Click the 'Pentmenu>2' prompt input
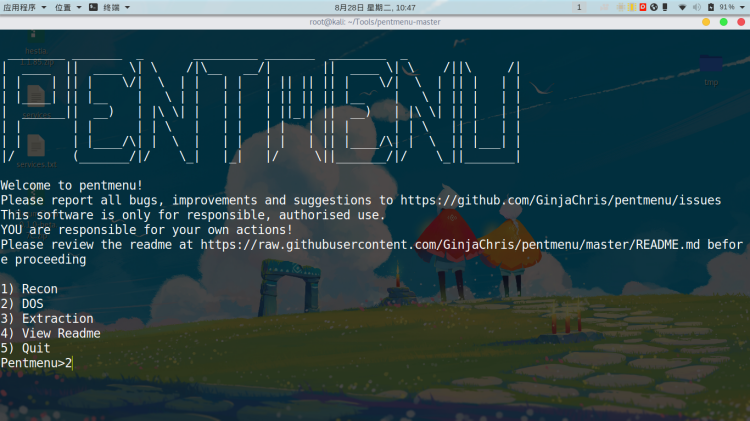This screenshot has height=421, width=750. coord(36,363)
